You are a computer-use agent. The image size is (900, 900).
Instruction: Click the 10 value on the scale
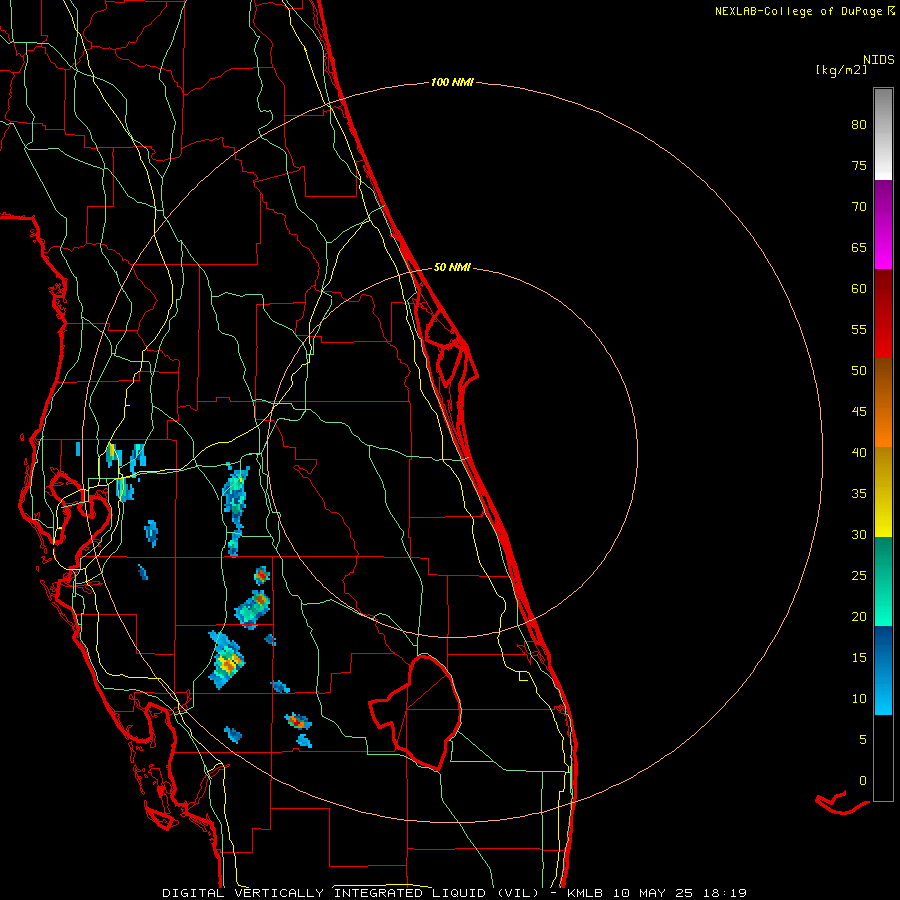tap(859, 699)
